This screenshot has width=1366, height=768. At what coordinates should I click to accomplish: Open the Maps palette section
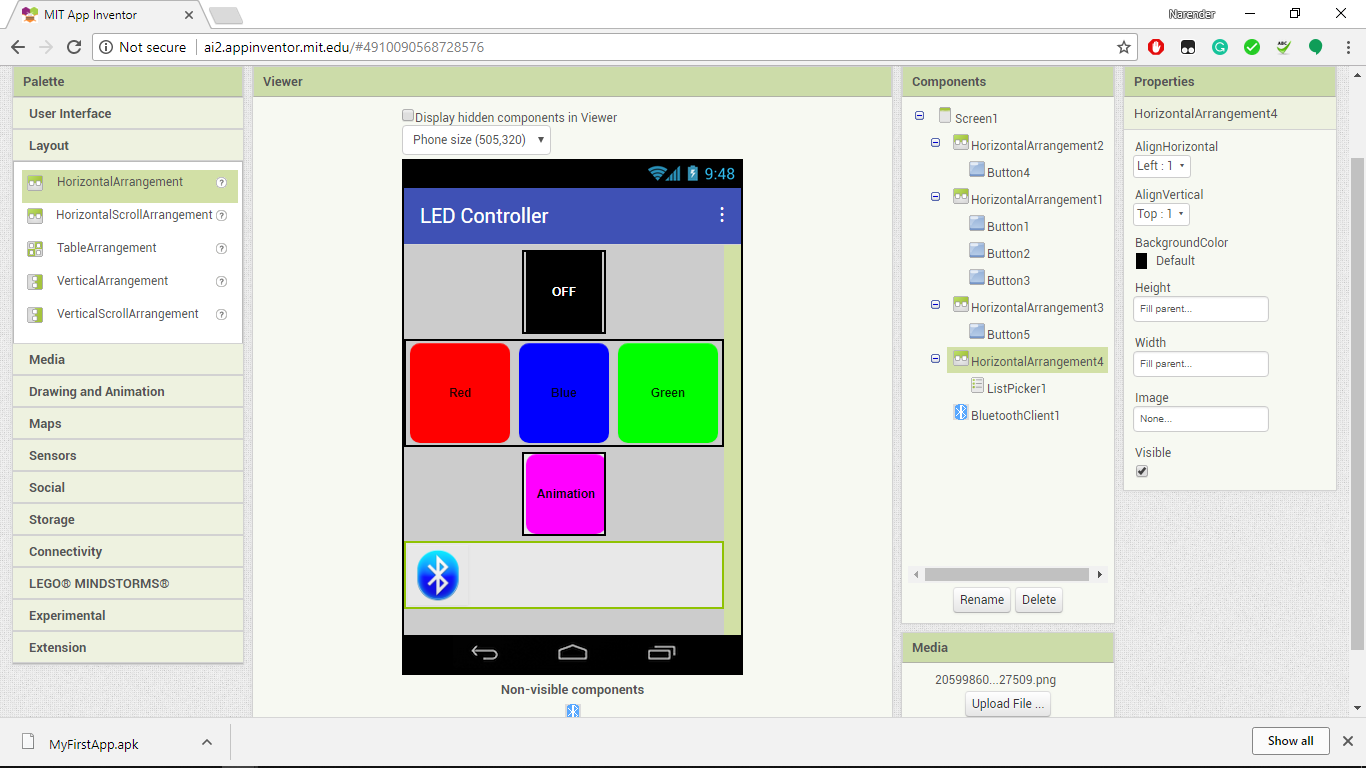pos(128,424)
